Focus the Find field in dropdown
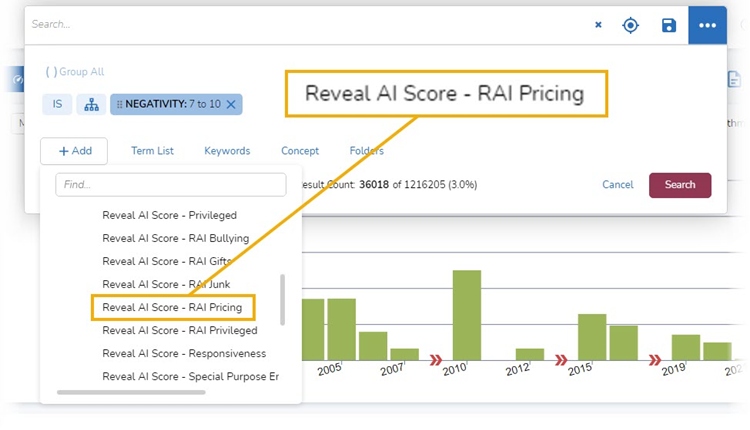 [171, 185]
